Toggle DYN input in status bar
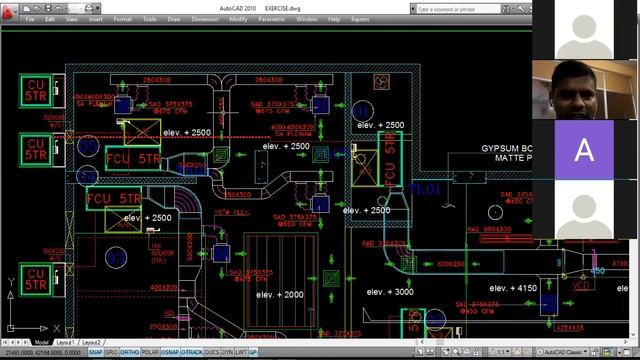 [x=227, y=352]
